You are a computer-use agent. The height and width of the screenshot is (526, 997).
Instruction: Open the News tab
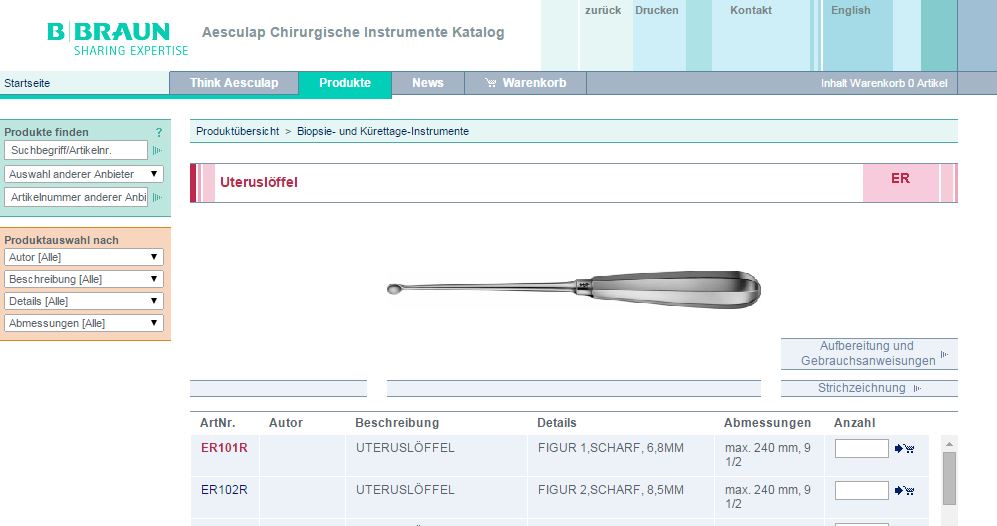tap(427, 83)
